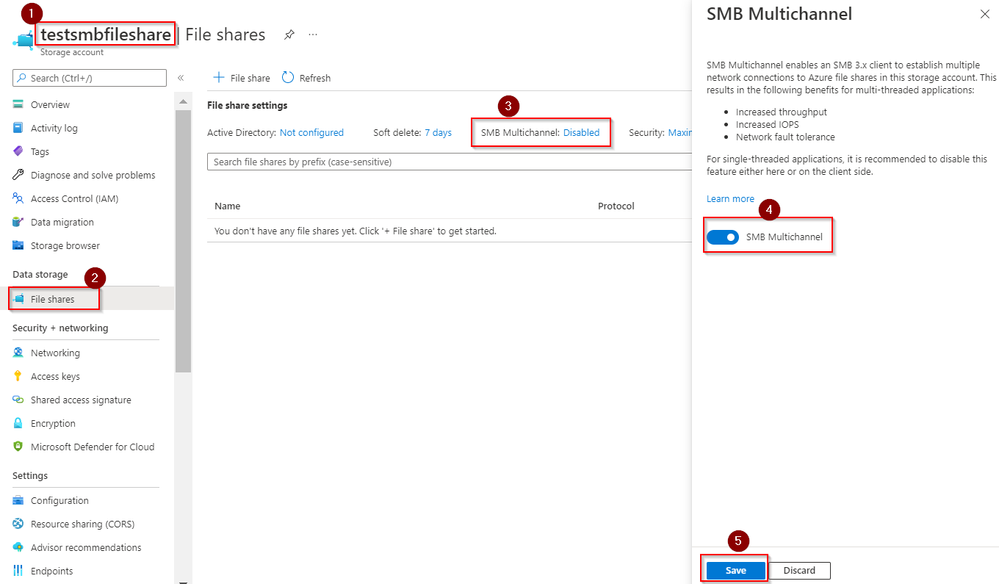Open Activity log menu item
The width and height of the screenshot is (999, 584).
coord(54,128)
